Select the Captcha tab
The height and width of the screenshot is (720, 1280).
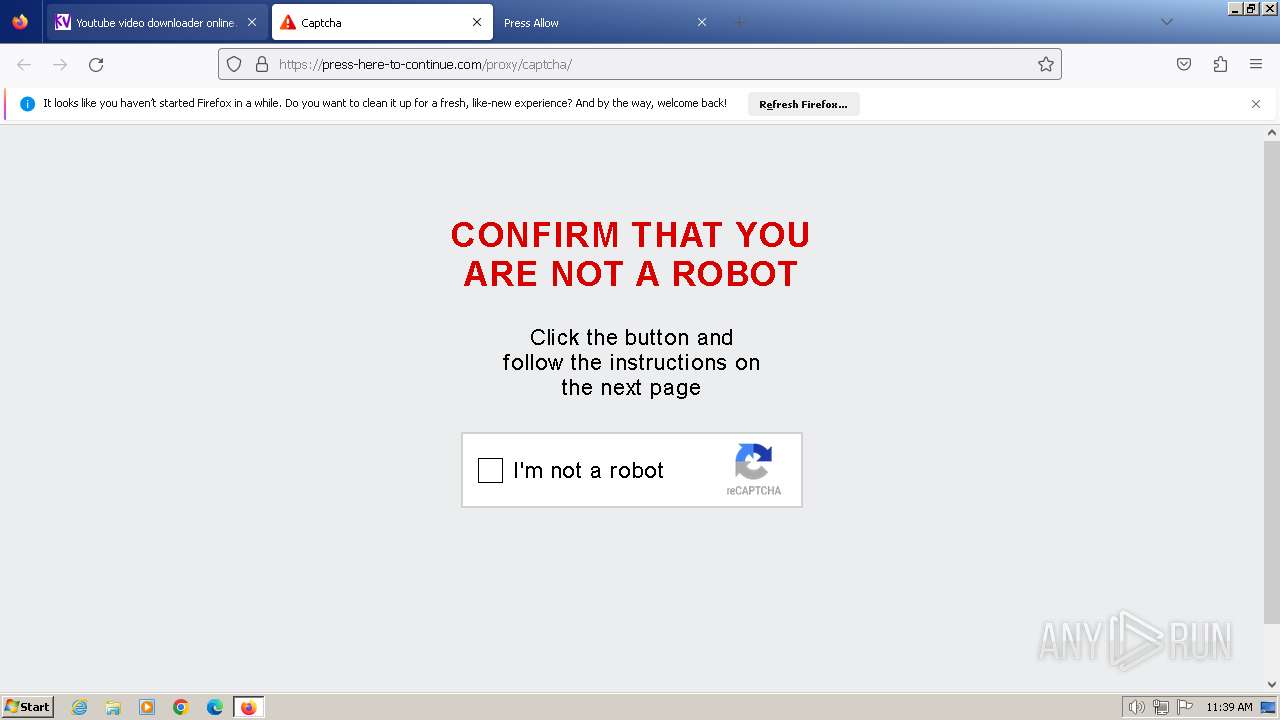click(382, 22)
